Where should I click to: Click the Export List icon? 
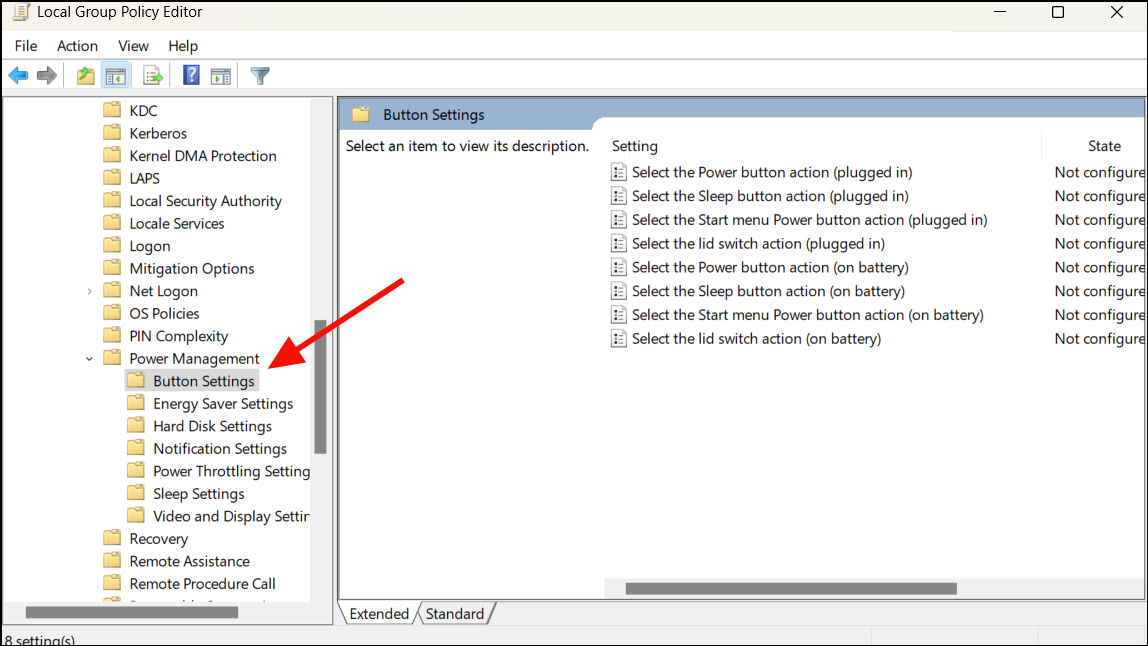pos(152,75)
